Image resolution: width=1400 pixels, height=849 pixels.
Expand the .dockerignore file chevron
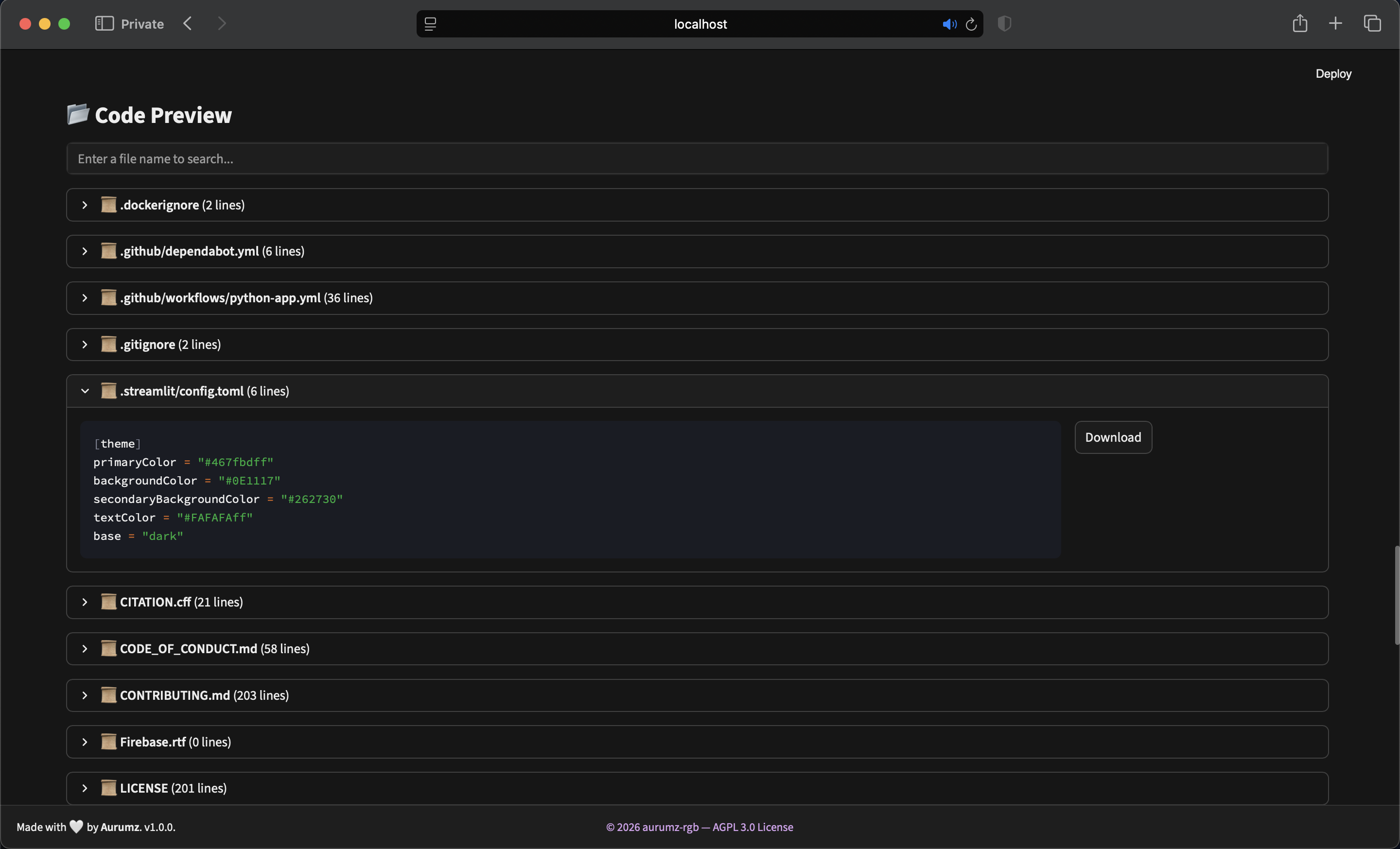click(85, 205)
